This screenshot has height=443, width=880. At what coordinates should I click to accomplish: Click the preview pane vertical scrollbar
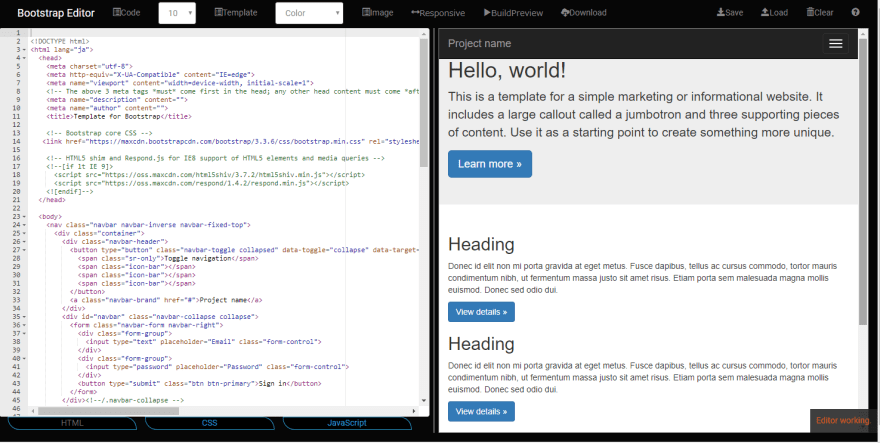[863, 182]
